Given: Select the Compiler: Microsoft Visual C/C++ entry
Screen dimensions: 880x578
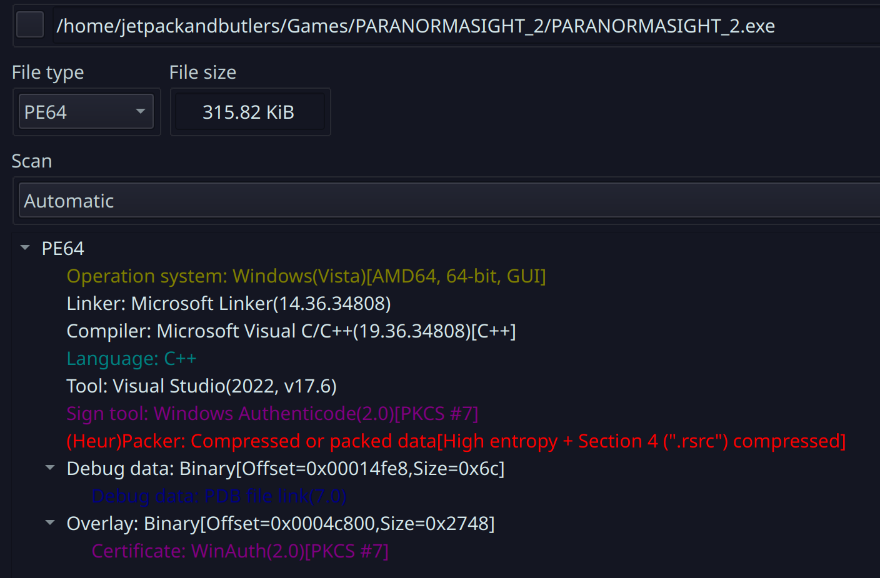Looking at the screenshot, I should click(x=291, y=331).
